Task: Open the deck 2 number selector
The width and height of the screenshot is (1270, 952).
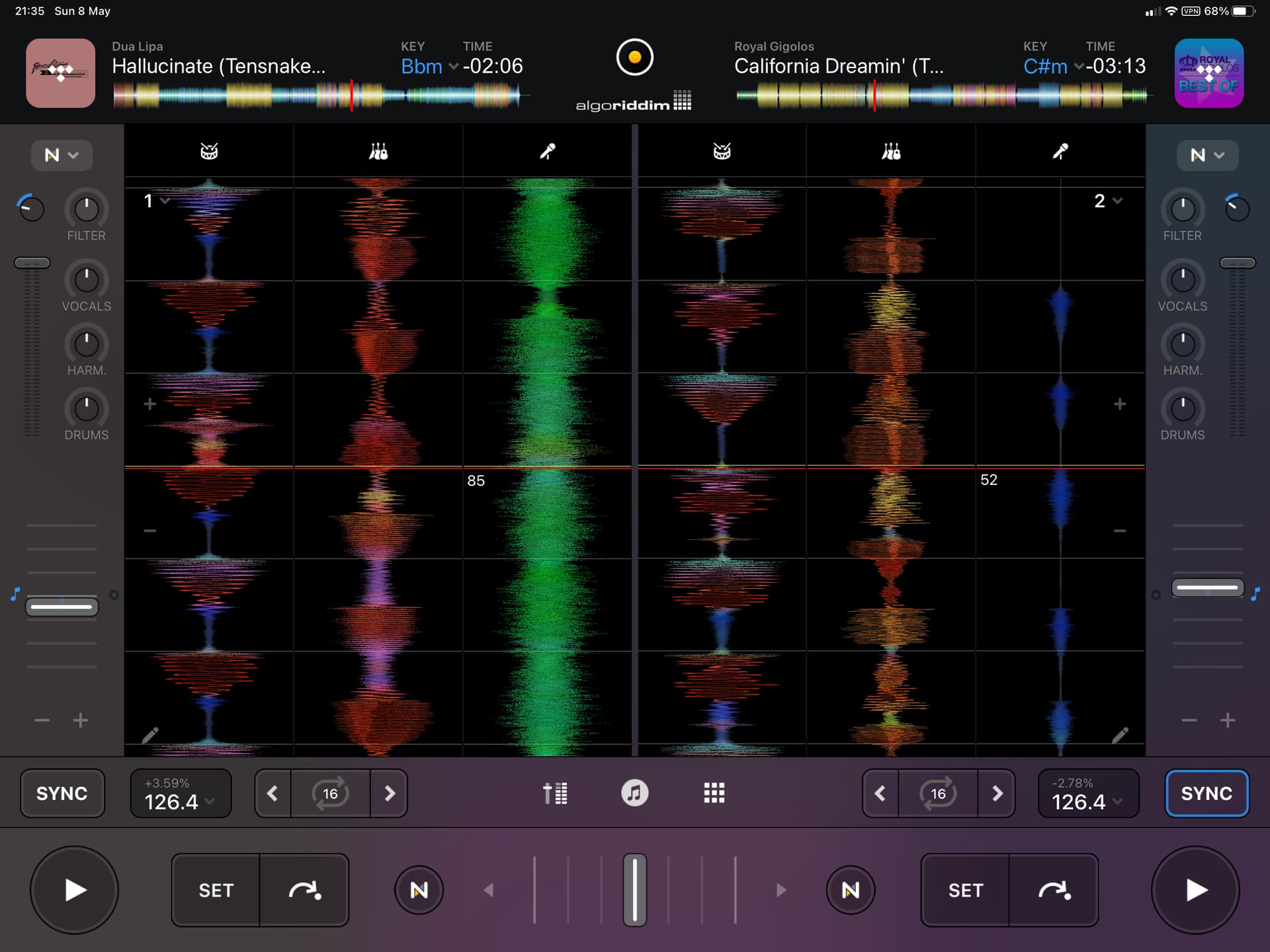Action: (1107, 200)
